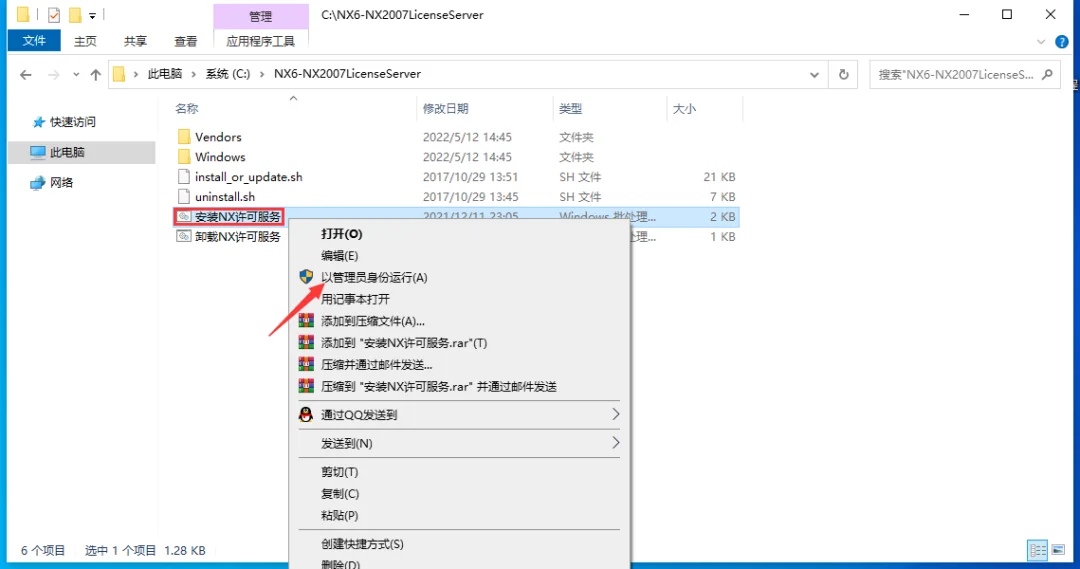1080x569 pixels.
Task: Click the Forward navigation arrow
Action: click(53, 74)
